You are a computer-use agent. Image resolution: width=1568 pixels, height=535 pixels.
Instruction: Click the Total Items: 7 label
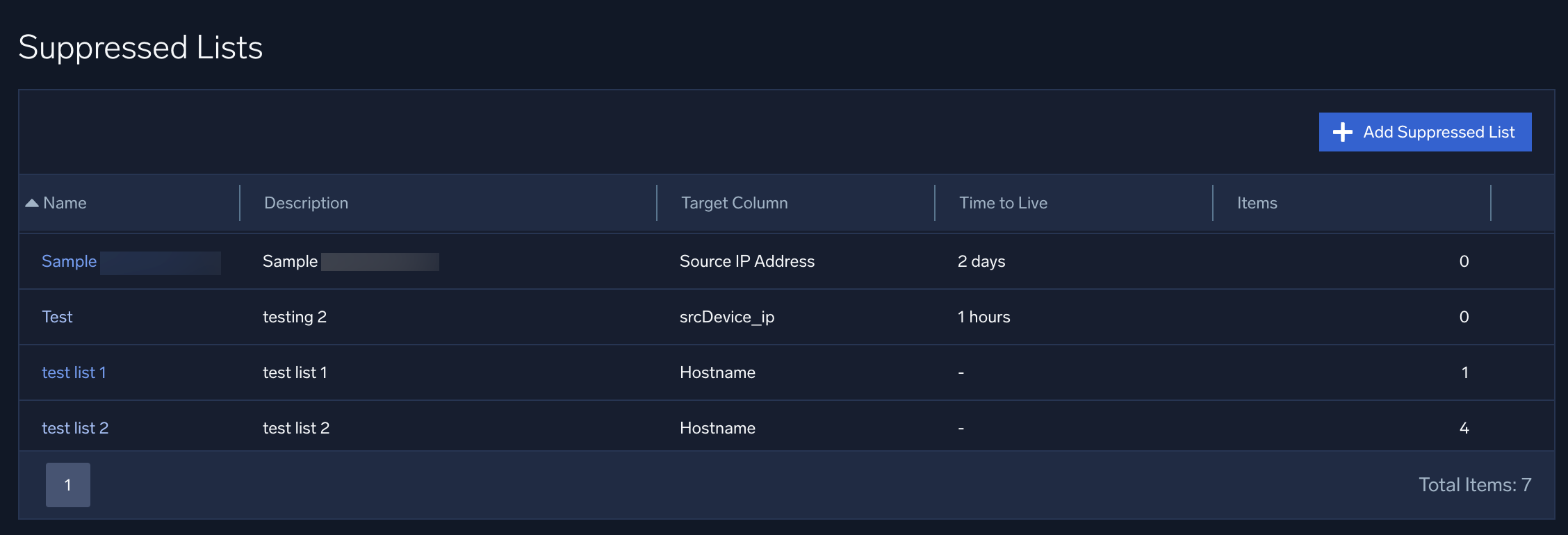pyautogui.click(x=1474, y=485)
